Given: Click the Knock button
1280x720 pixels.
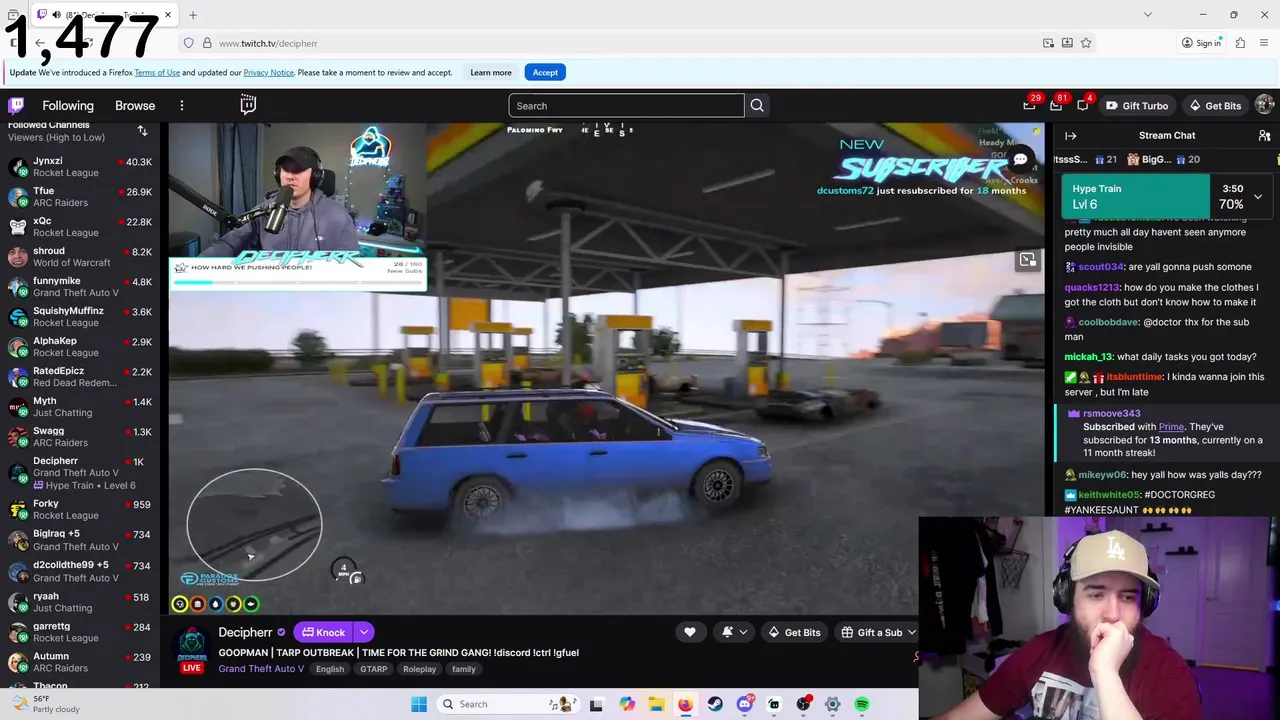Looking at the screenshot, I should pos(323,632).
